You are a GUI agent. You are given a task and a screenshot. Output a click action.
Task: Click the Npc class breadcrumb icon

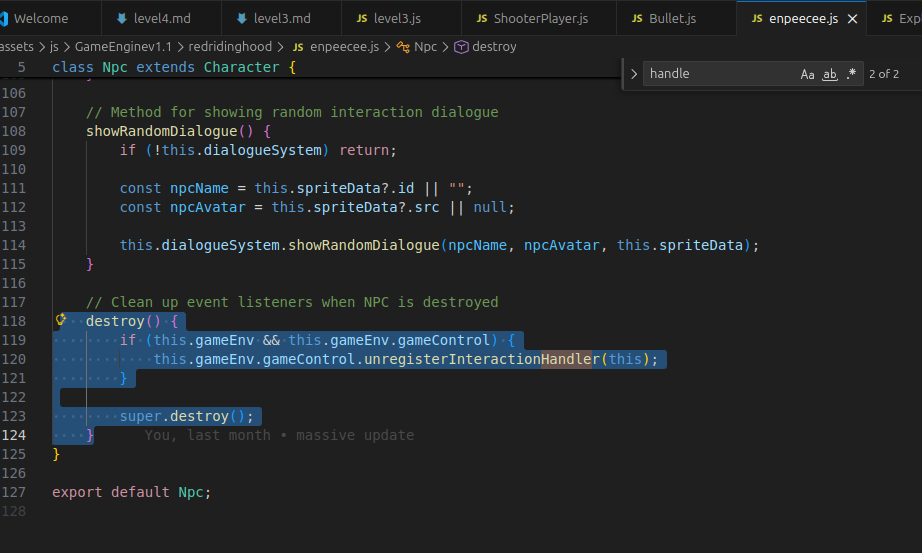tap(403, 47)
